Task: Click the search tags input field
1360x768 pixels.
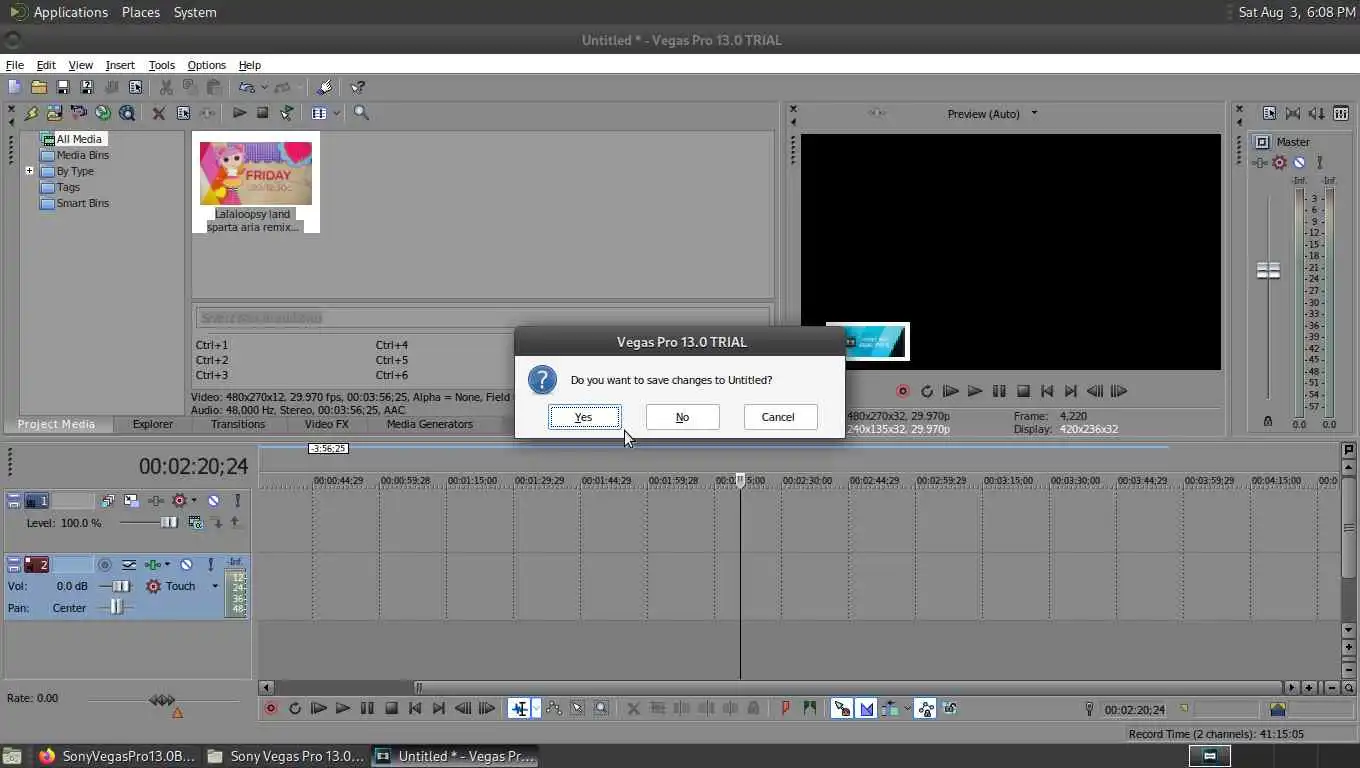Action: pyautogui.click(x=482, y=318)
